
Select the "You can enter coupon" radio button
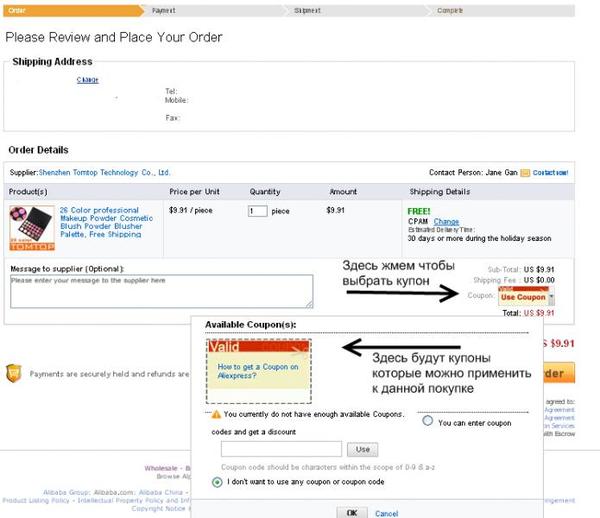click(429, 421)
